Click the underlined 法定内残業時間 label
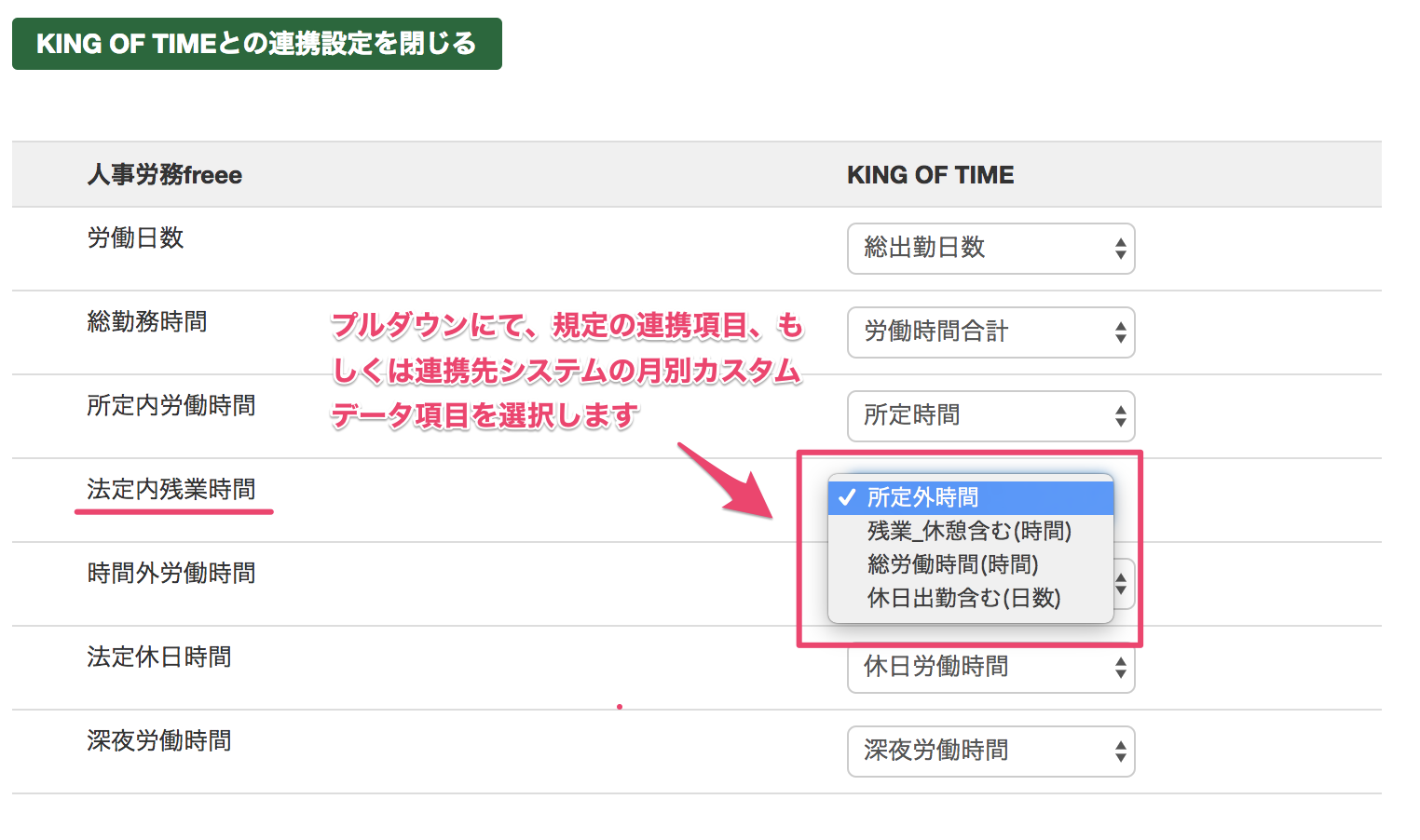Image resolution: width=1420 pixels, height=840 pixels. point(171,490)
